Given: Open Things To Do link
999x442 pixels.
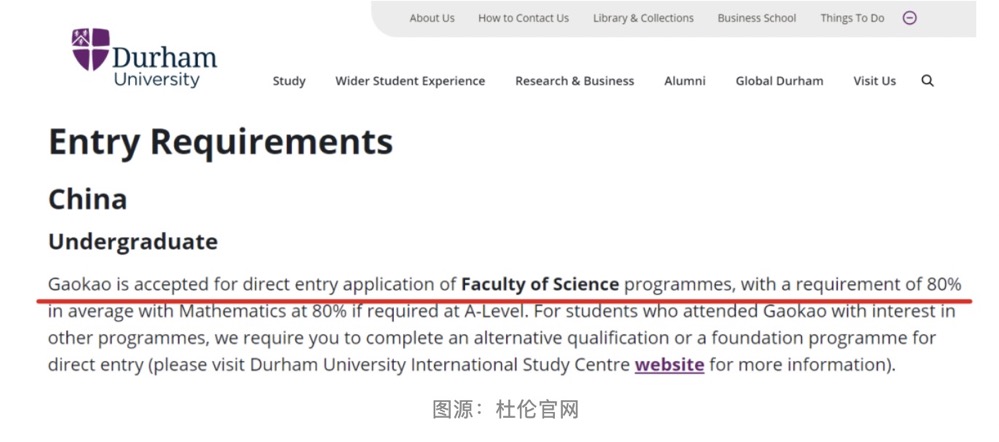Looking at the screenshot, I should [852, 18].
